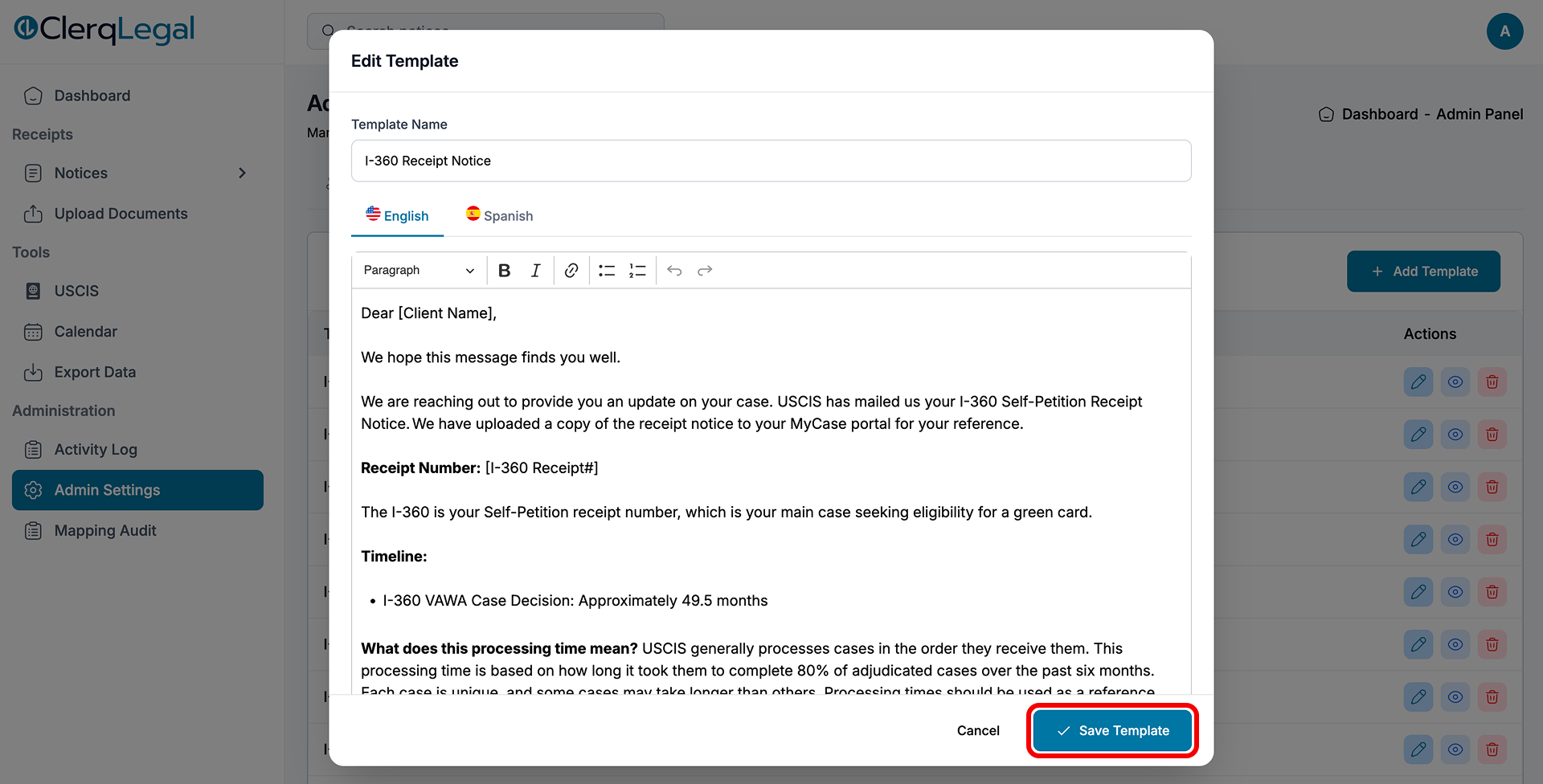Screen dimensions: 1543x784
Task: Cancel editing the template
Action: (x=978, y=730)
